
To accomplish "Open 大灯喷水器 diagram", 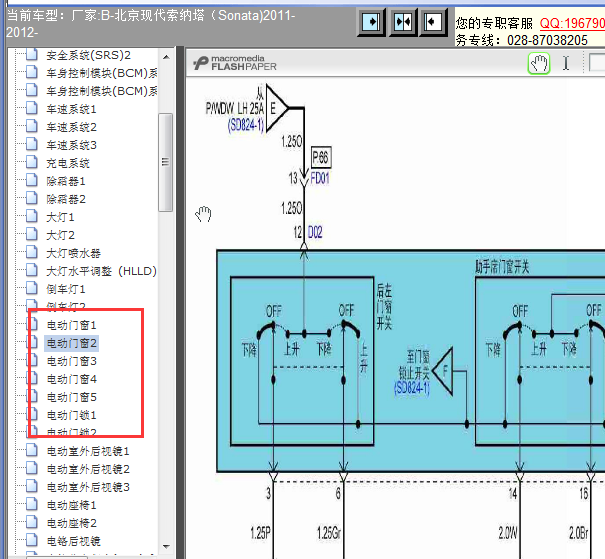I will point(73,253).
